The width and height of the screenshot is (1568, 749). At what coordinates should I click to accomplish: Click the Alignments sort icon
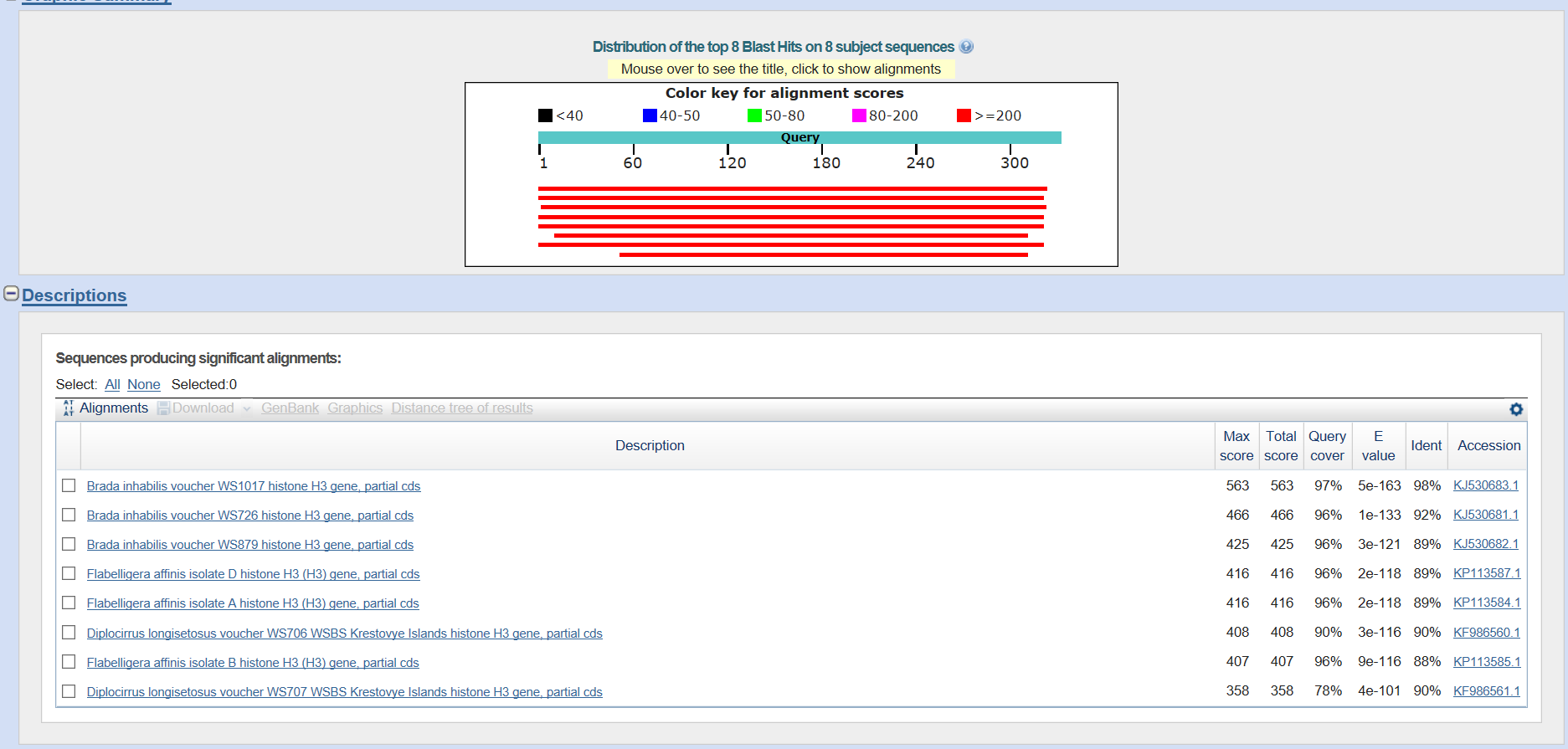tap(68, 408)
